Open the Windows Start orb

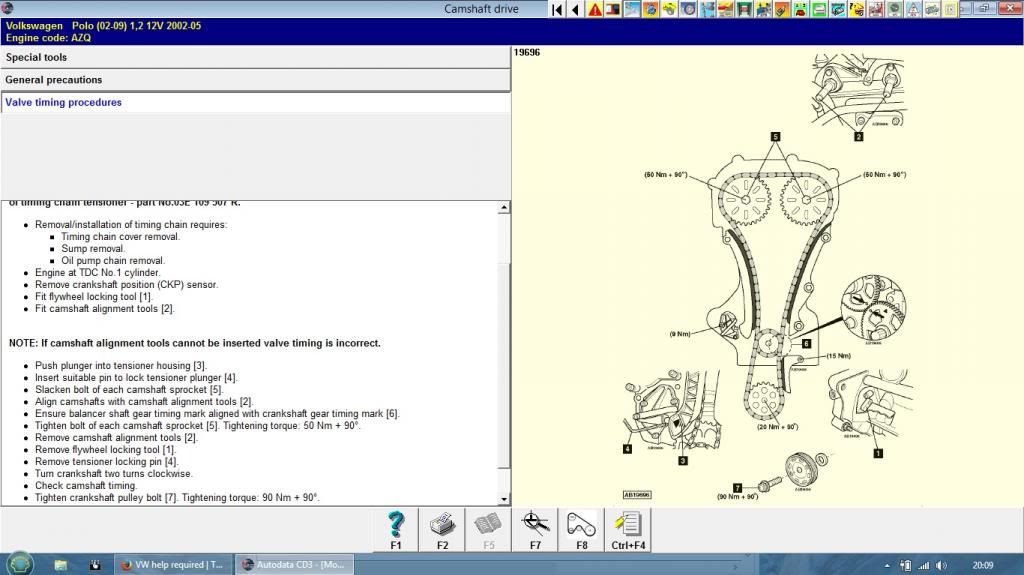pos(20,563)
